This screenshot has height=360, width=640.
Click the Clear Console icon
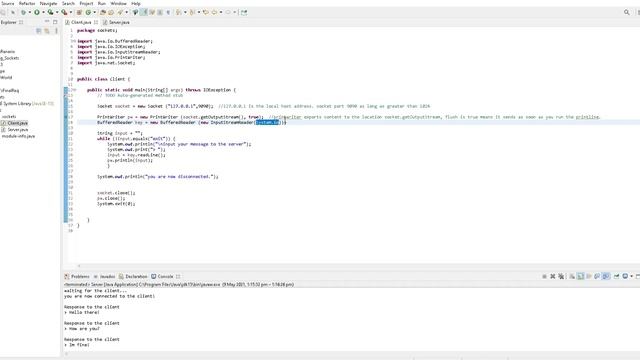[x=572, y=276]
